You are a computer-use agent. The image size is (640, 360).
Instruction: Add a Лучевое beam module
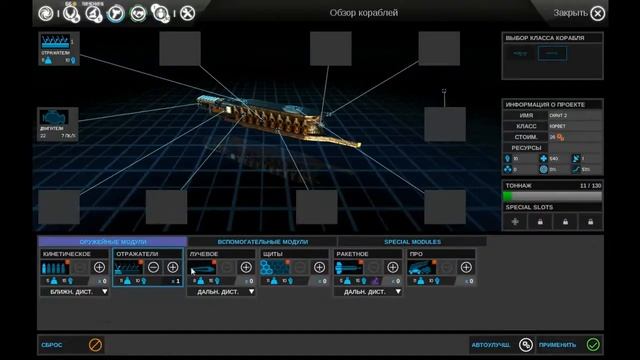(x=246, y=267)
